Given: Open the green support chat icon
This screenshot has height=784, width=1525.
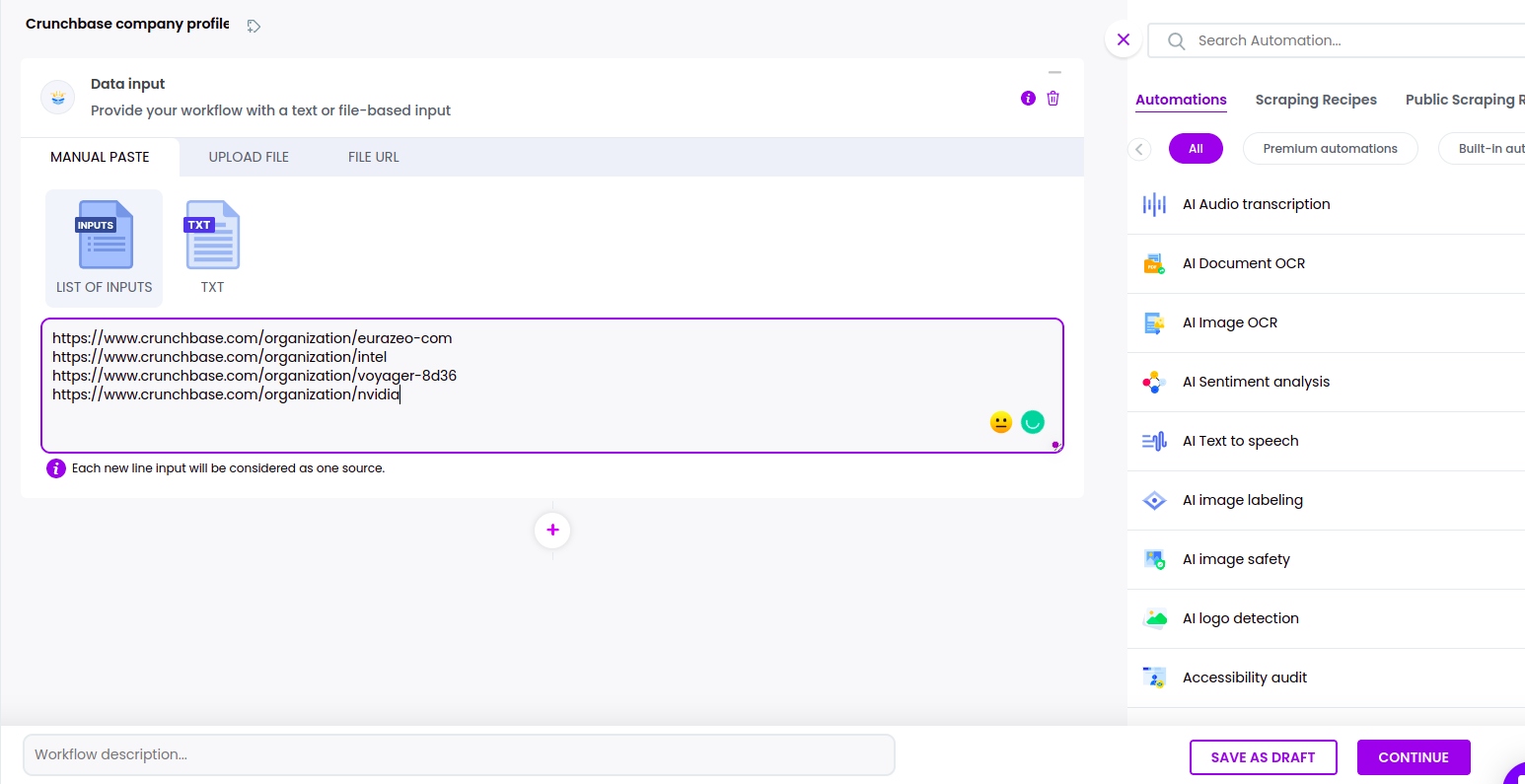Looking at the screenshot, I should (x=1033, y=421).
